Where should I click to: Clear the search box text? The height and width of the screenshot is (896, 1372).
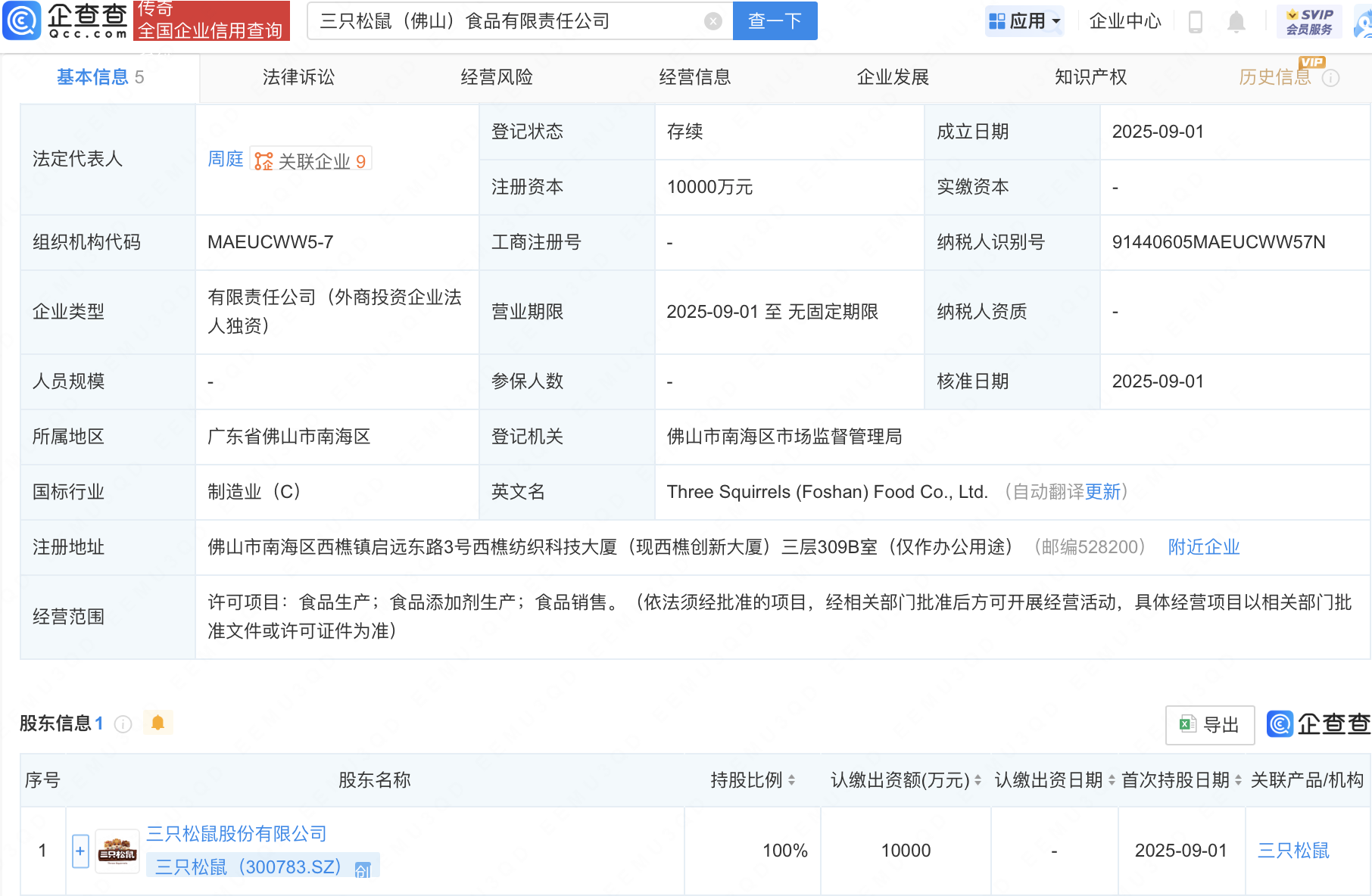(713, 21)
